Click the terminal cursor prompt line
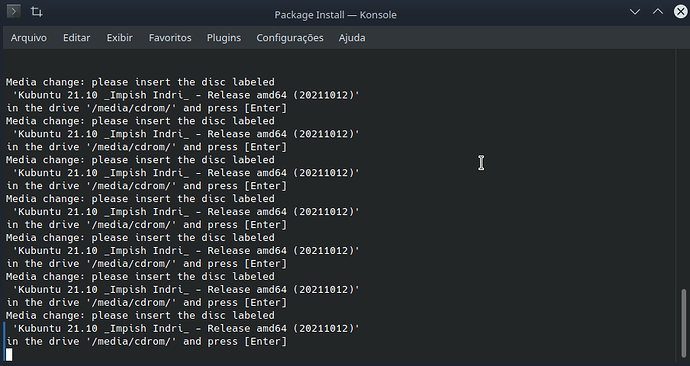The image size is (690, 366). point(9,355)
